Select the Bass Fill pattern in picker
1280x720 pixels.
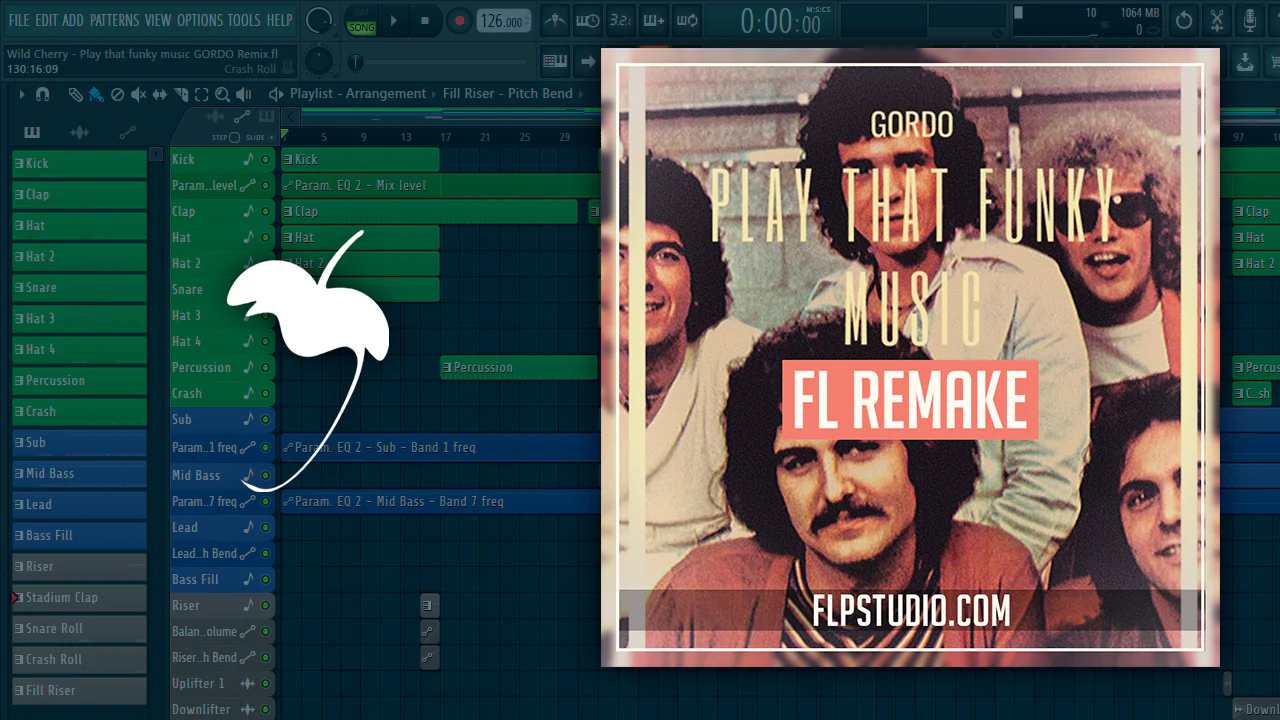(x=79, y=535)
